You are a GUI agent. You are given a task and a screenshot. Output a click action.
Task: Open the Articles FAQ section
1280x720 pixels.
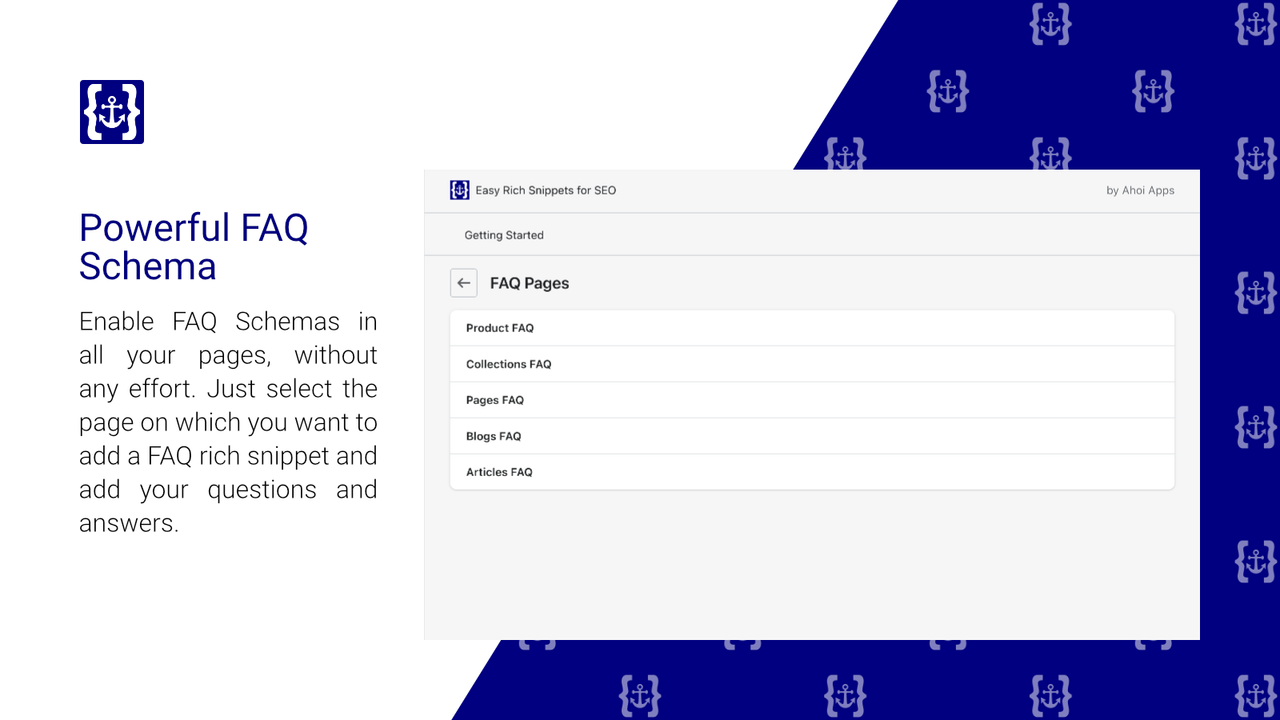812,471
